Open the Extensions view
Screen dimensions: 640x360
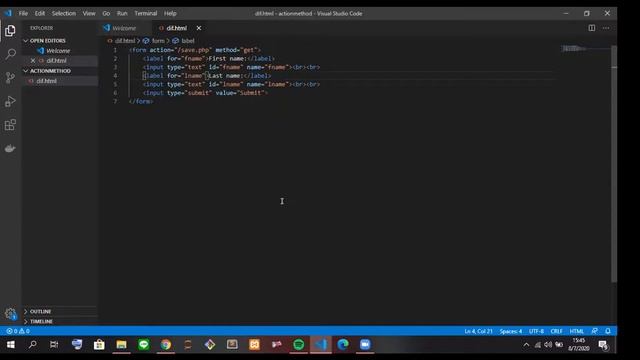(x=10, y=125)
